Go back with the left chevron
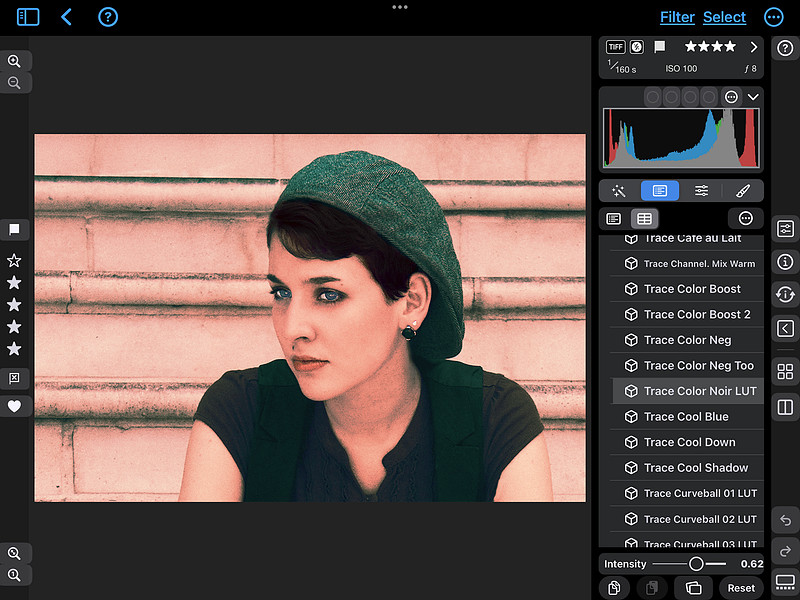 66,17
